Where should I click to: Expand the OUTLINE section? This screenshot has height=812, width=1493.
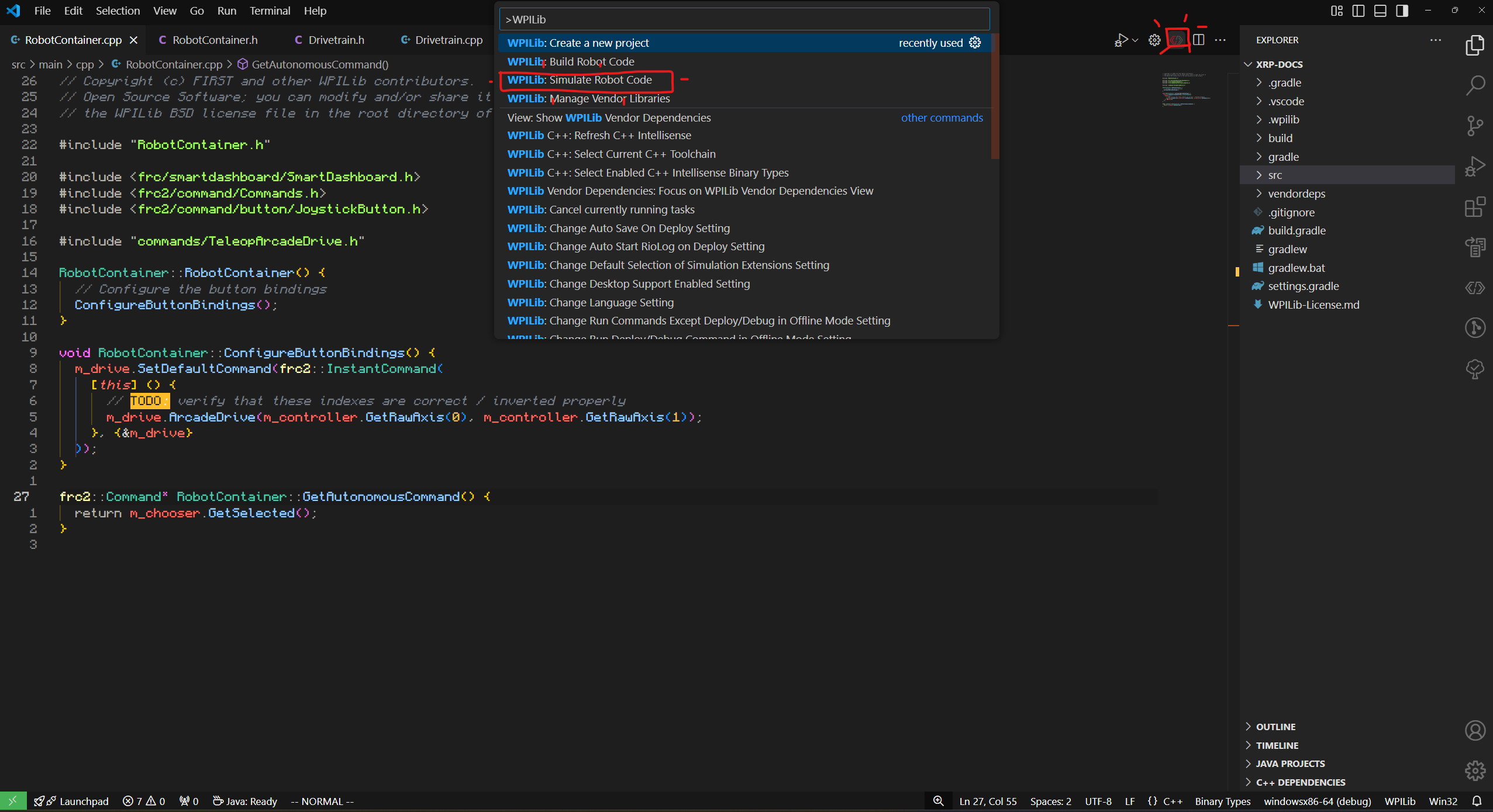(x=1275, y=727)
